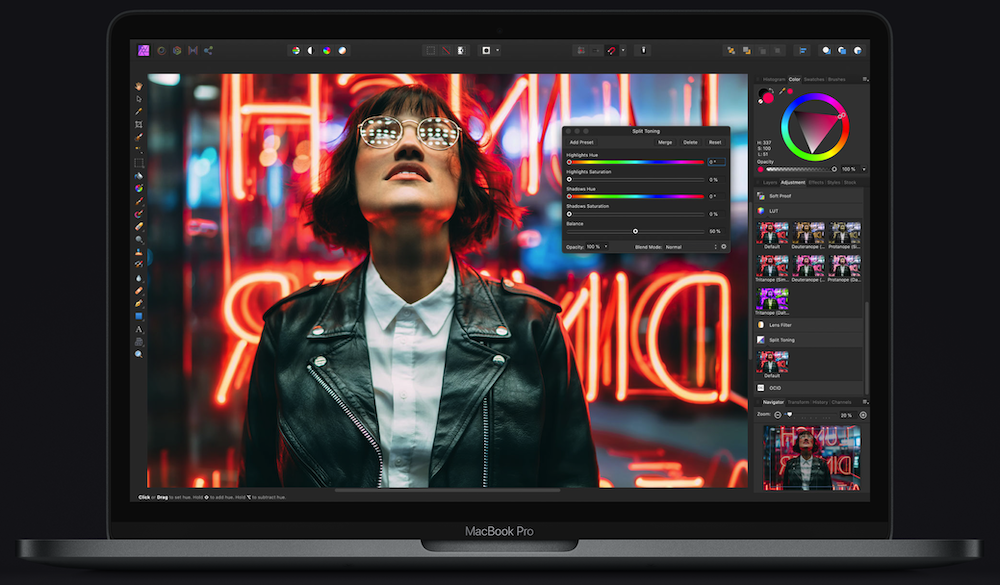Viewport: 1000px width, 585px height.
Task: Pick the color picker eyedropper in Color panel
Action: coord(782,91)
